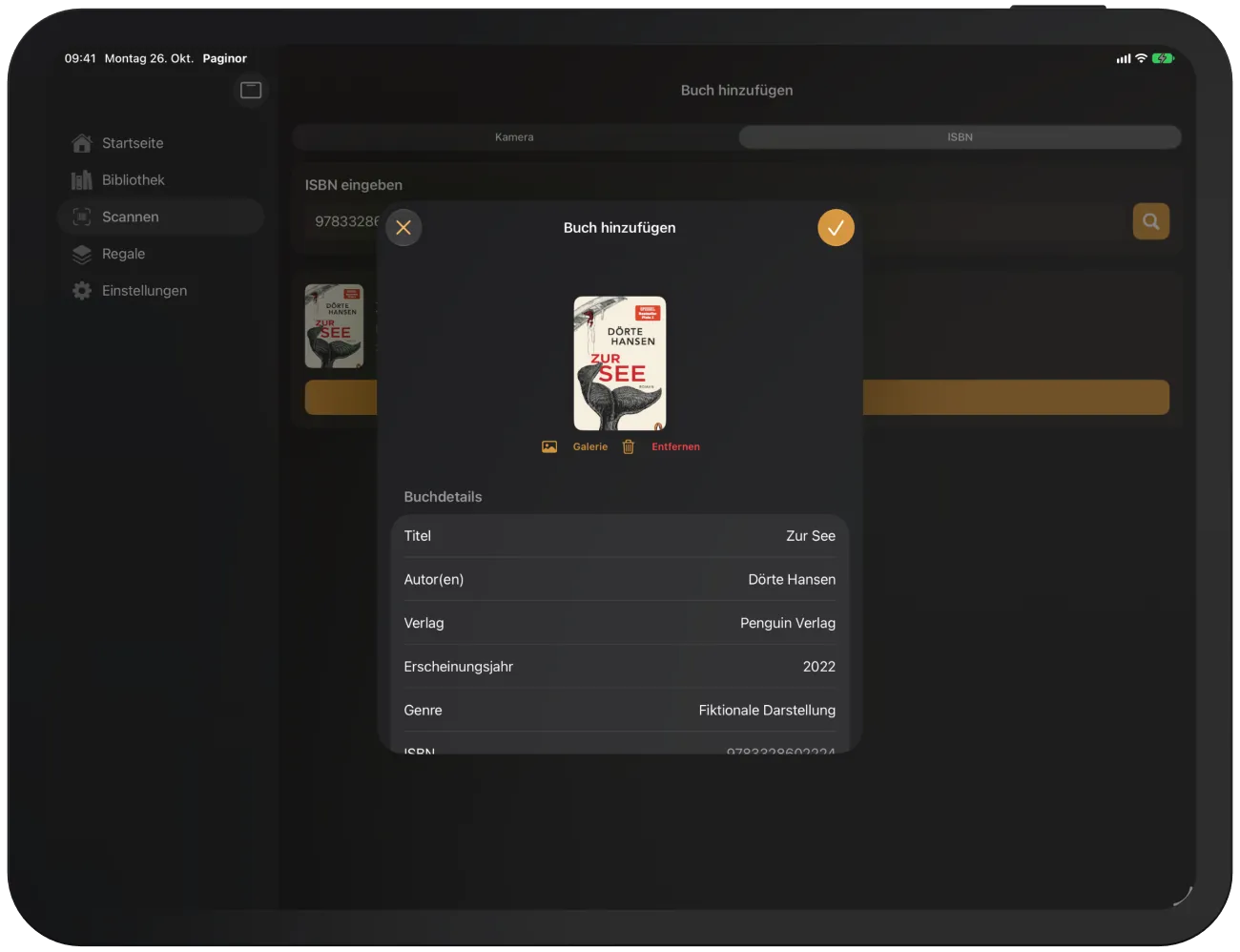Click the gear icon beside Einstellungen
Viewport: 1240px width, 952px height.
pos(82,291)
